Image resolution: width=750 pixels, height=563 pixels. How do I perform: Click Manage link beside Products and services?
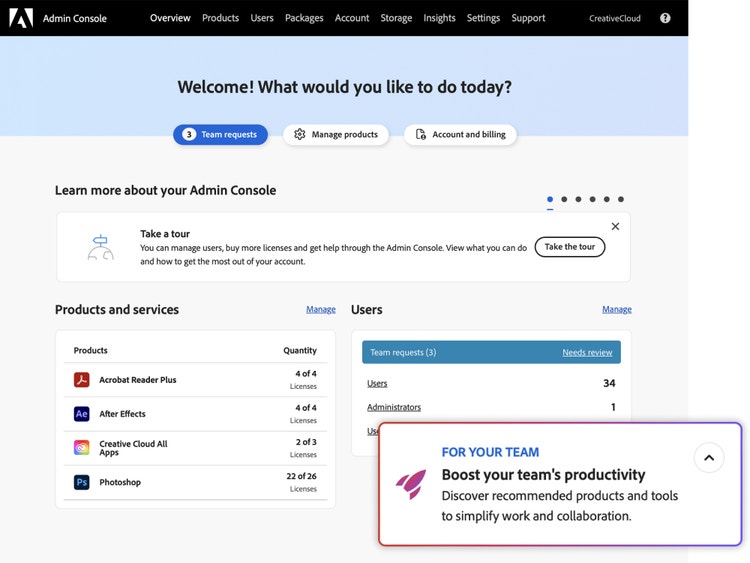coord(320,310)
